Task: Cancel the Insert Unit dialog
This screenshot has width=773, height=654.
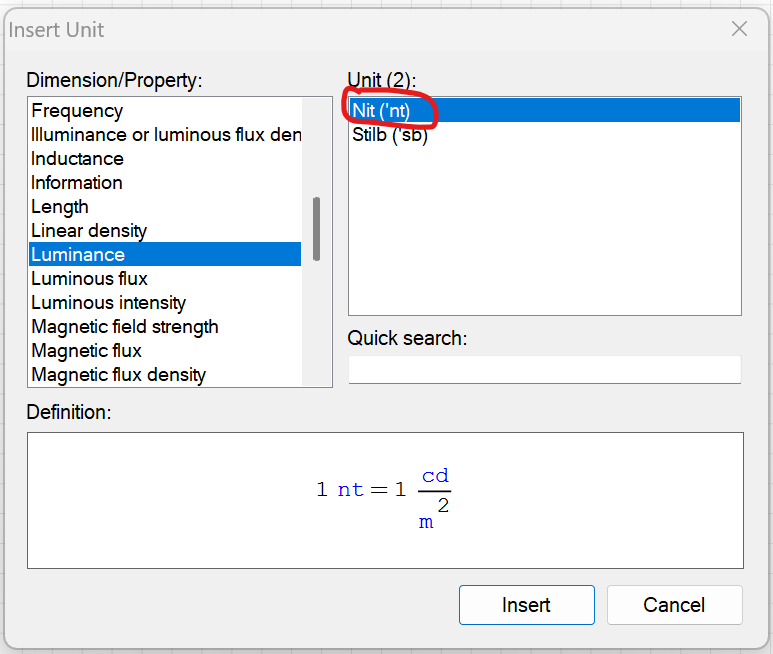Action: click(674, 605)
